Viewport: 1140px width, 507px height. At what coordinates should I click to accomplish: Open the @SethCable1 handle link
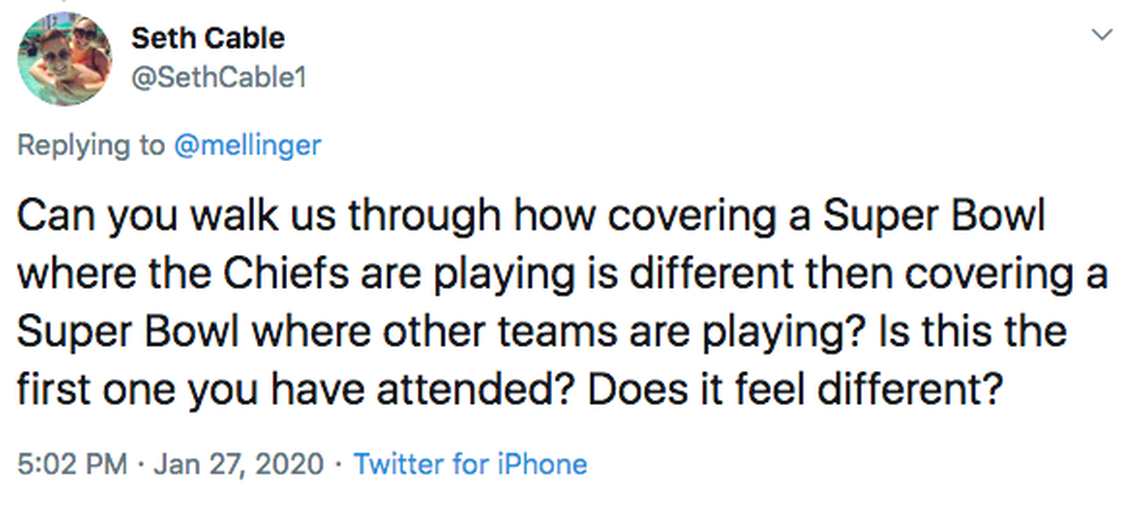pyautogui.click(x=218, y=76)
